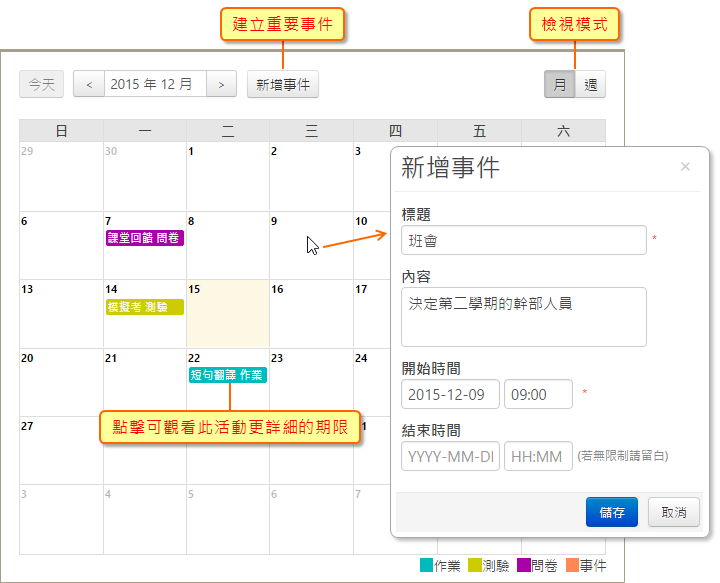
Task: Go to previous month with left arrow
Action: click(x=89, y=85)
